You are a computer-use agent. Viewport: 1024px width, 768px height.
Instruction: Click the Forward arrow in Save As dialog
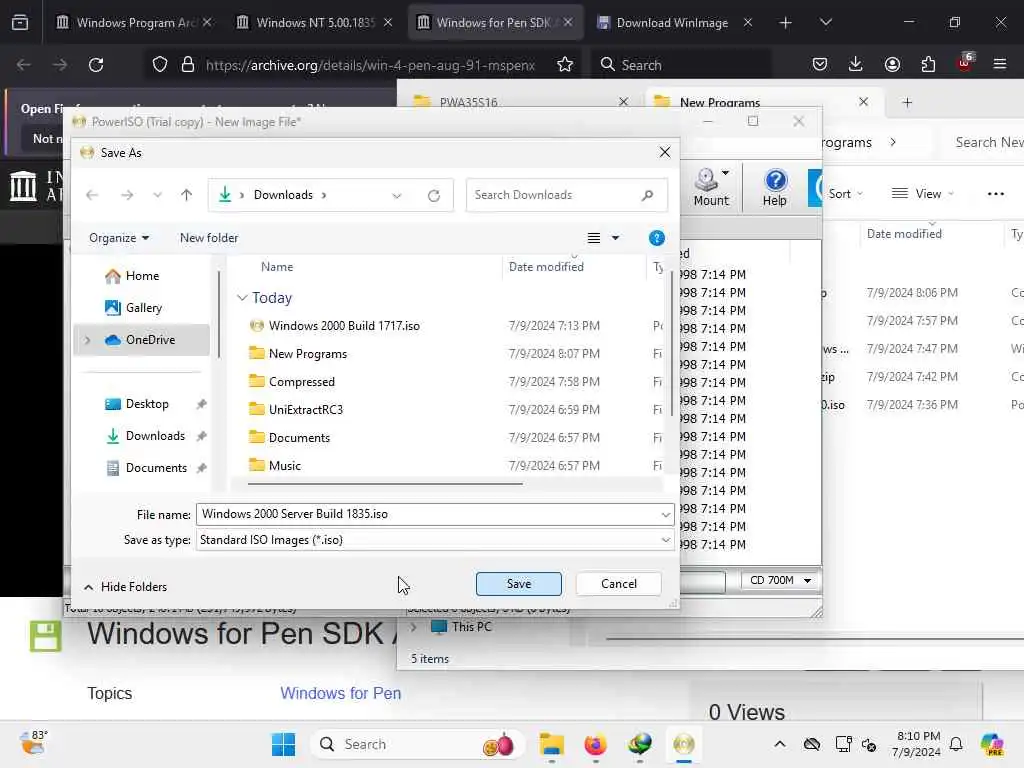pos(127,195)
